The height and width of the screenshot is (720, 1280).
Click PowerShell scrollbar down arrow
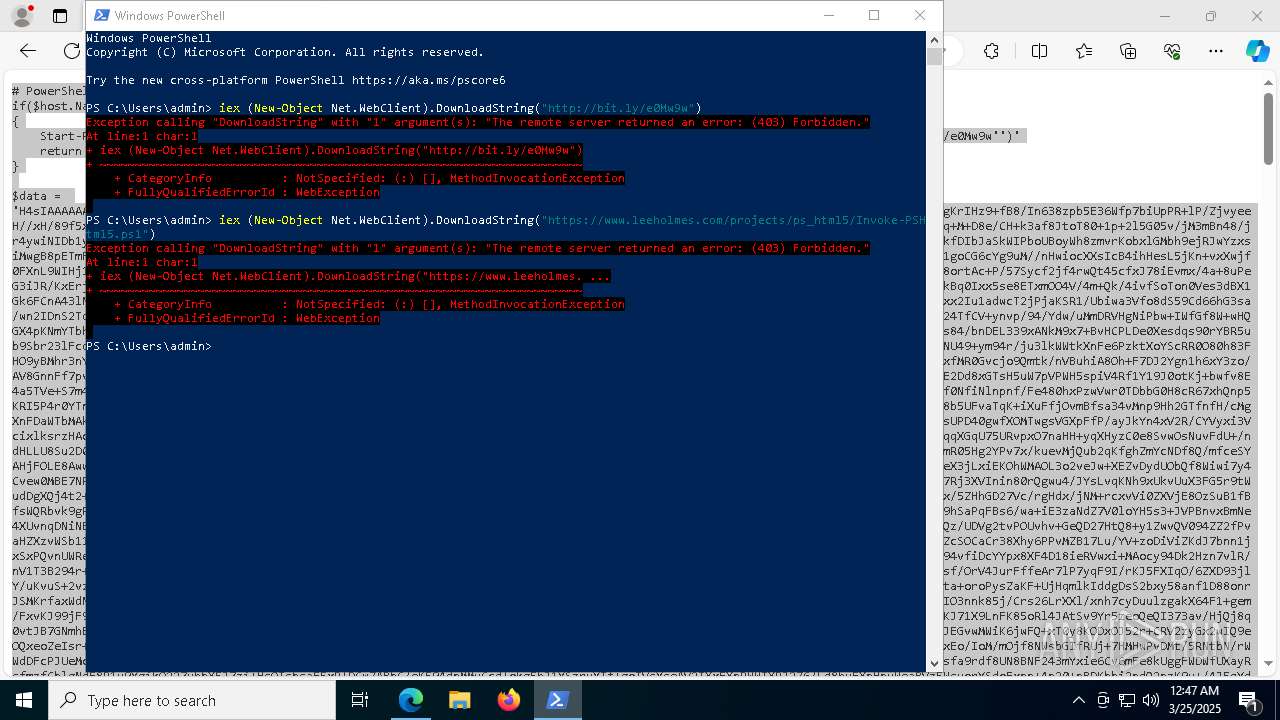pos(934,663)
